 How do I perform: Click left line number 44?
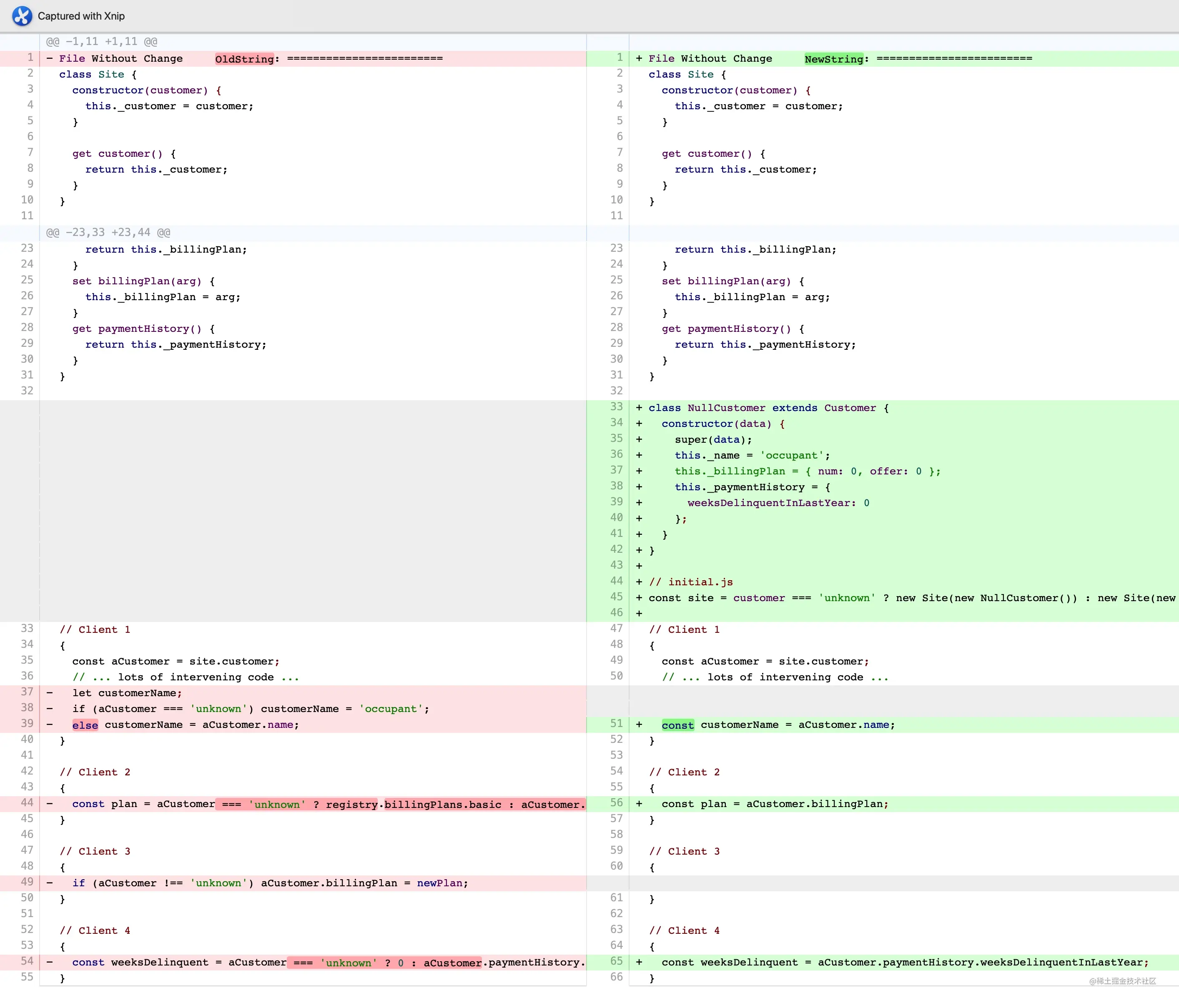[27, 802]
